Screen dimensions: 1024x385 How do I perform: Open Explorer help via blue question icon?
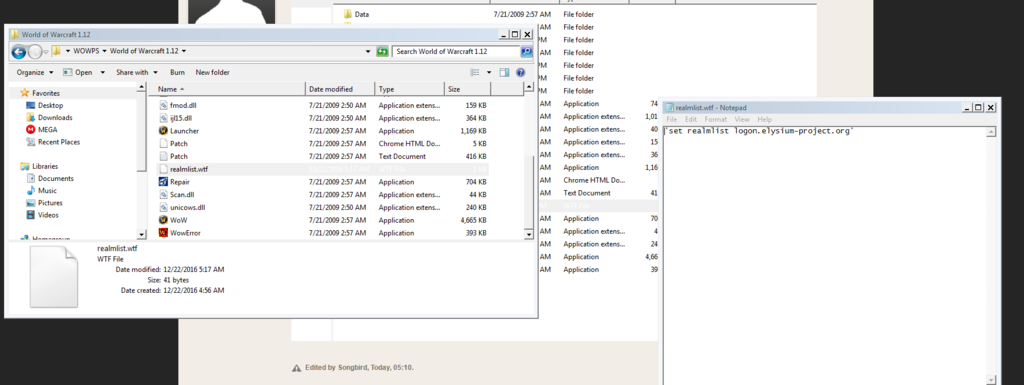pyautogui.click(x=520, y=72)
